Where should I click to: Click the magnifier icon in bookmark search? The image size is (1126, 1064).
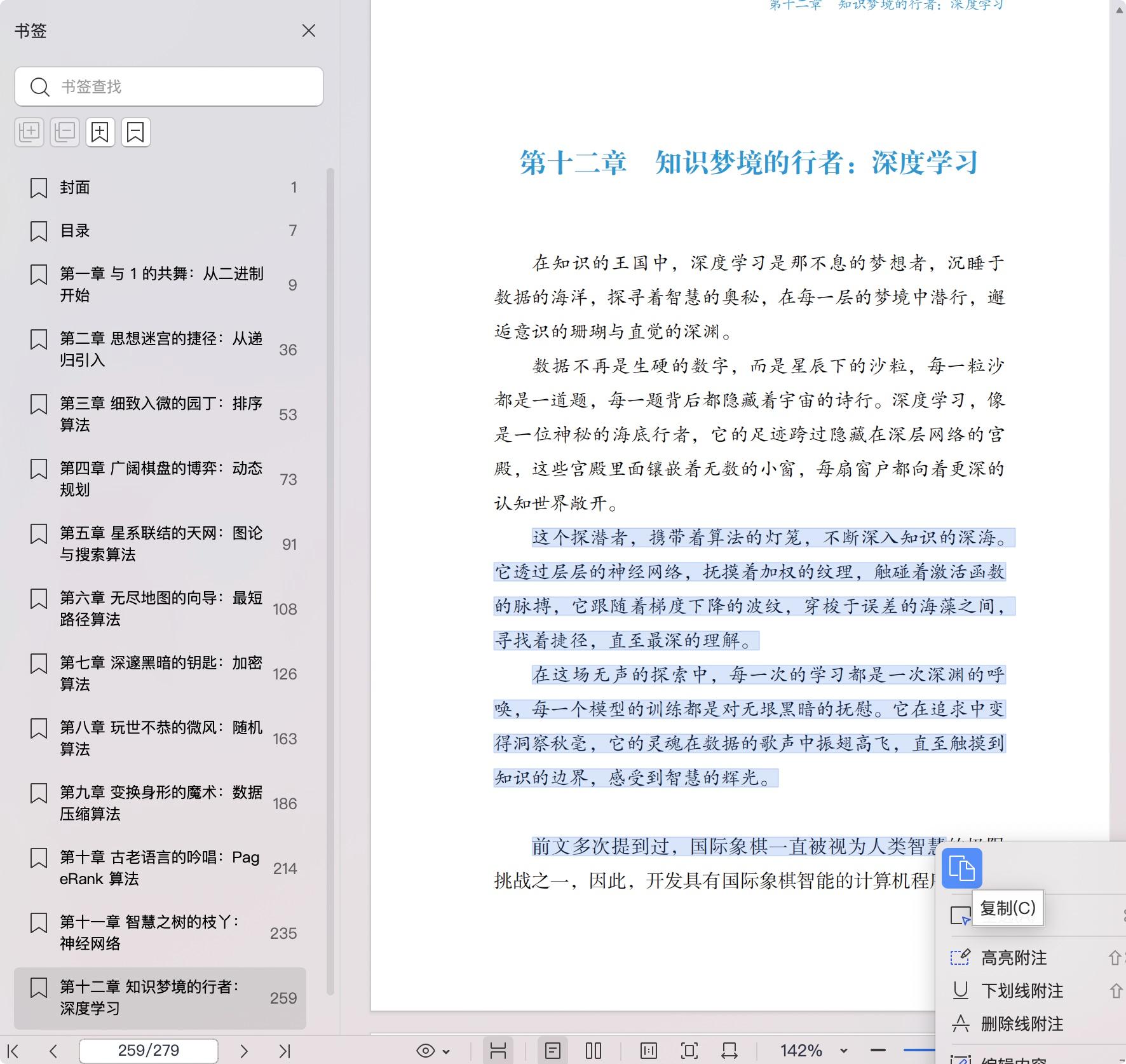click(40, 86)
